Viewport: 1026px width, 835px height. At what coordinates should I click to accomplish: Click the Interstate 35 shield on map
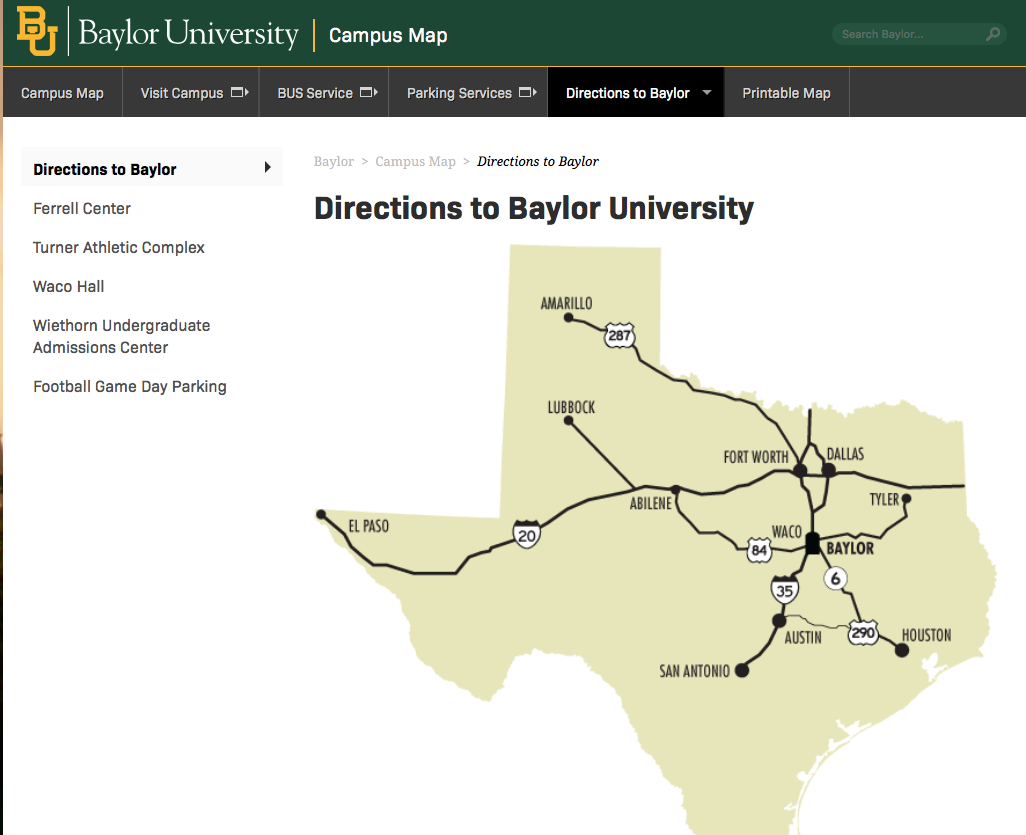click(x=785, y=590)
